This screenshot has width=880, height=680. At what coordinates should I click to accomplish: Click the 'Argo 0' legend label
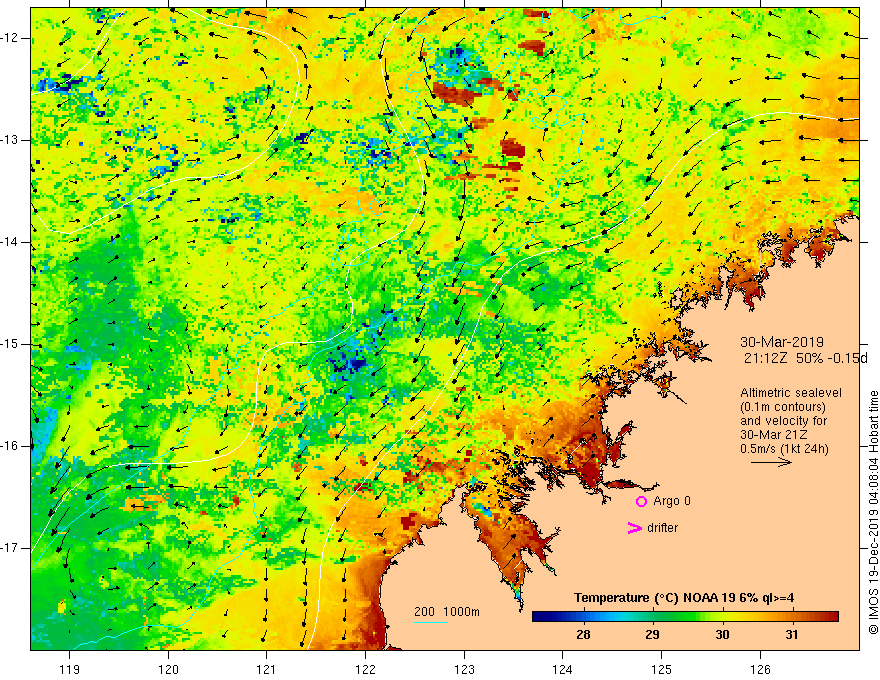tap(672, 501)
